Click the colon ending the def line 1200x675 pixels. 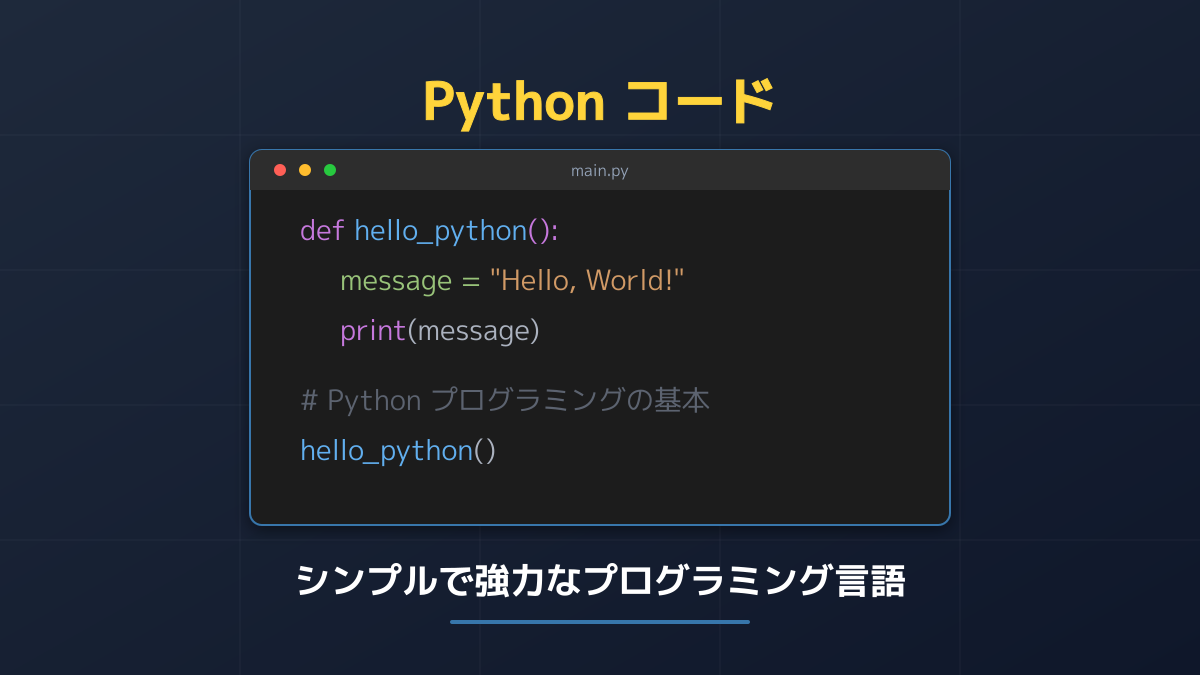click(x=555, y=232)
